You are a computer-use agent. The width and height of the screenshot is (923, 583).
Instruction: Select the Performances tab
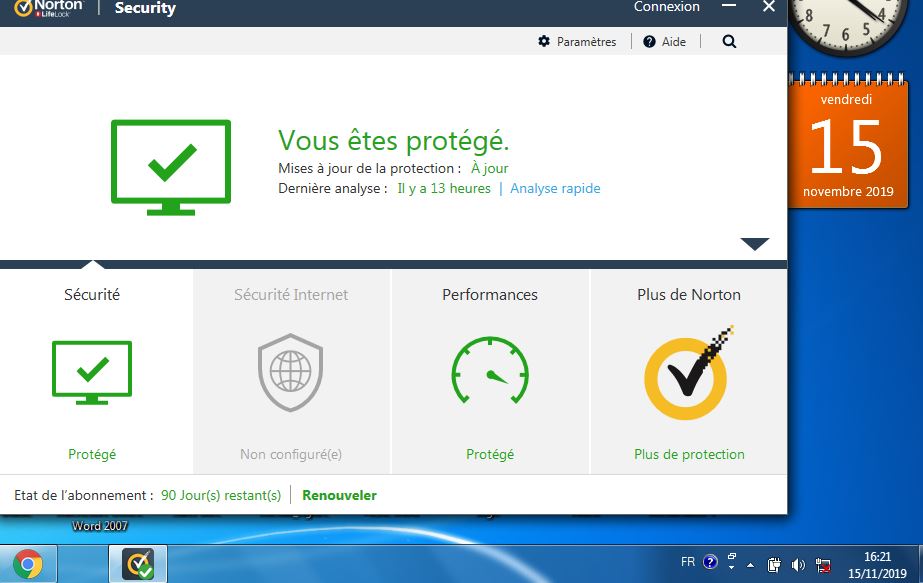[490, 372]
